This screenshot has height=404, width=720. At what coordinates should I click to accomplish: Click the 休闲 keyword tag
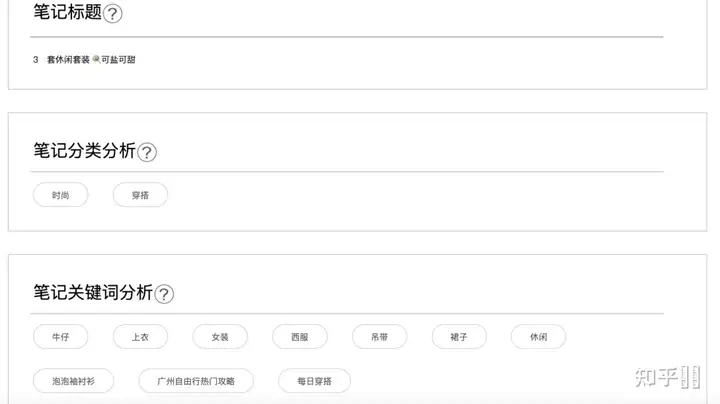pos(539,337)
